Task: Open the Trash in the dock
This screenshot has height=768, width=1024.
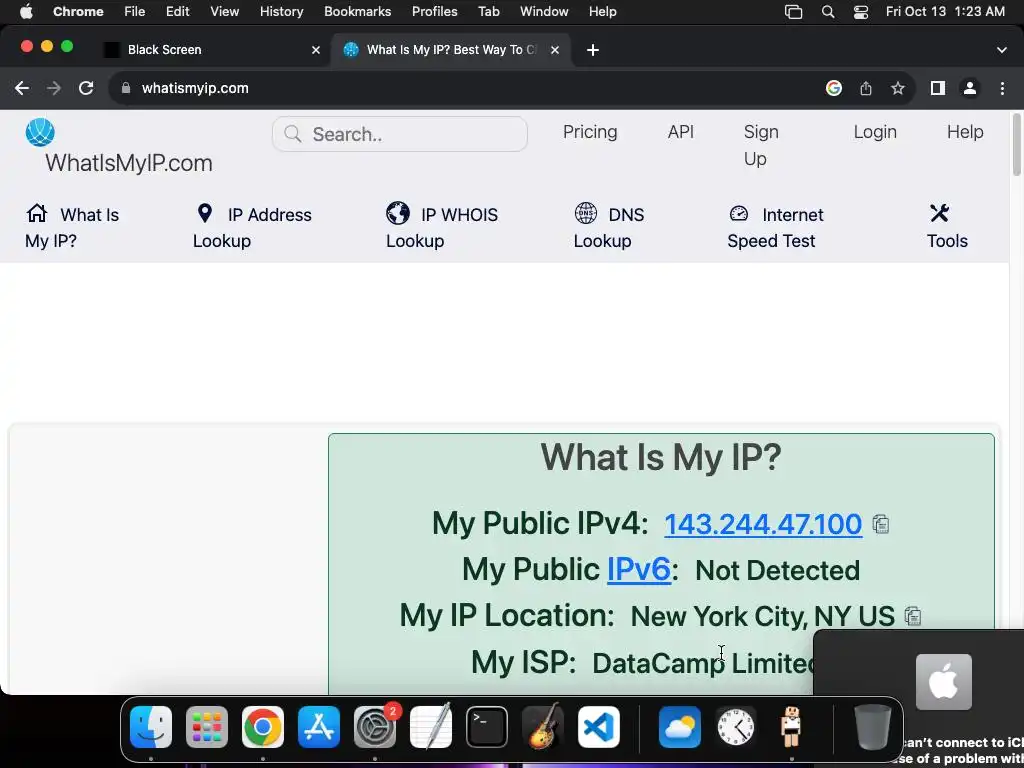Action: pos(872,727)
